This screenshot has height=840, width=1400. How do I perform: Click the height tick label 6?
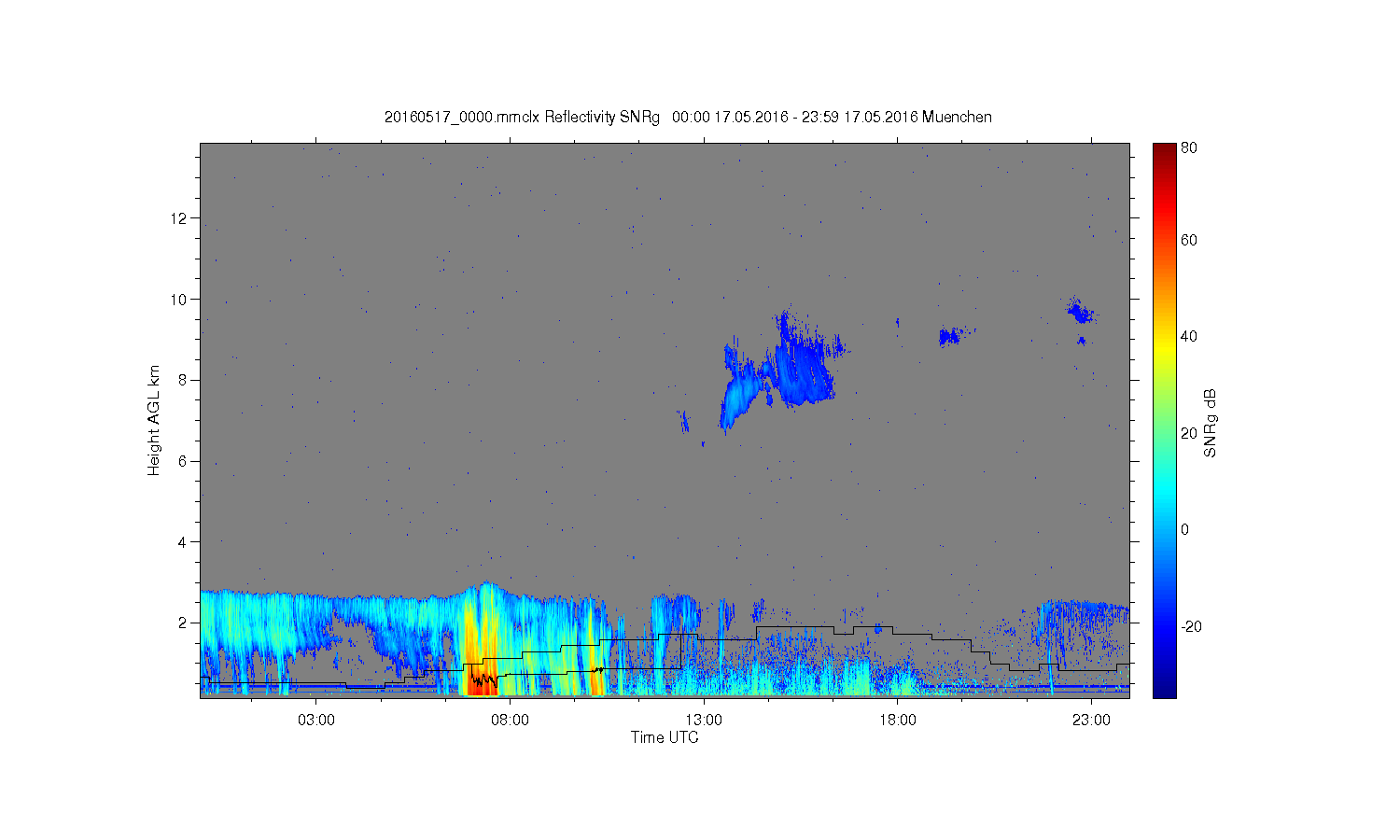183,461
